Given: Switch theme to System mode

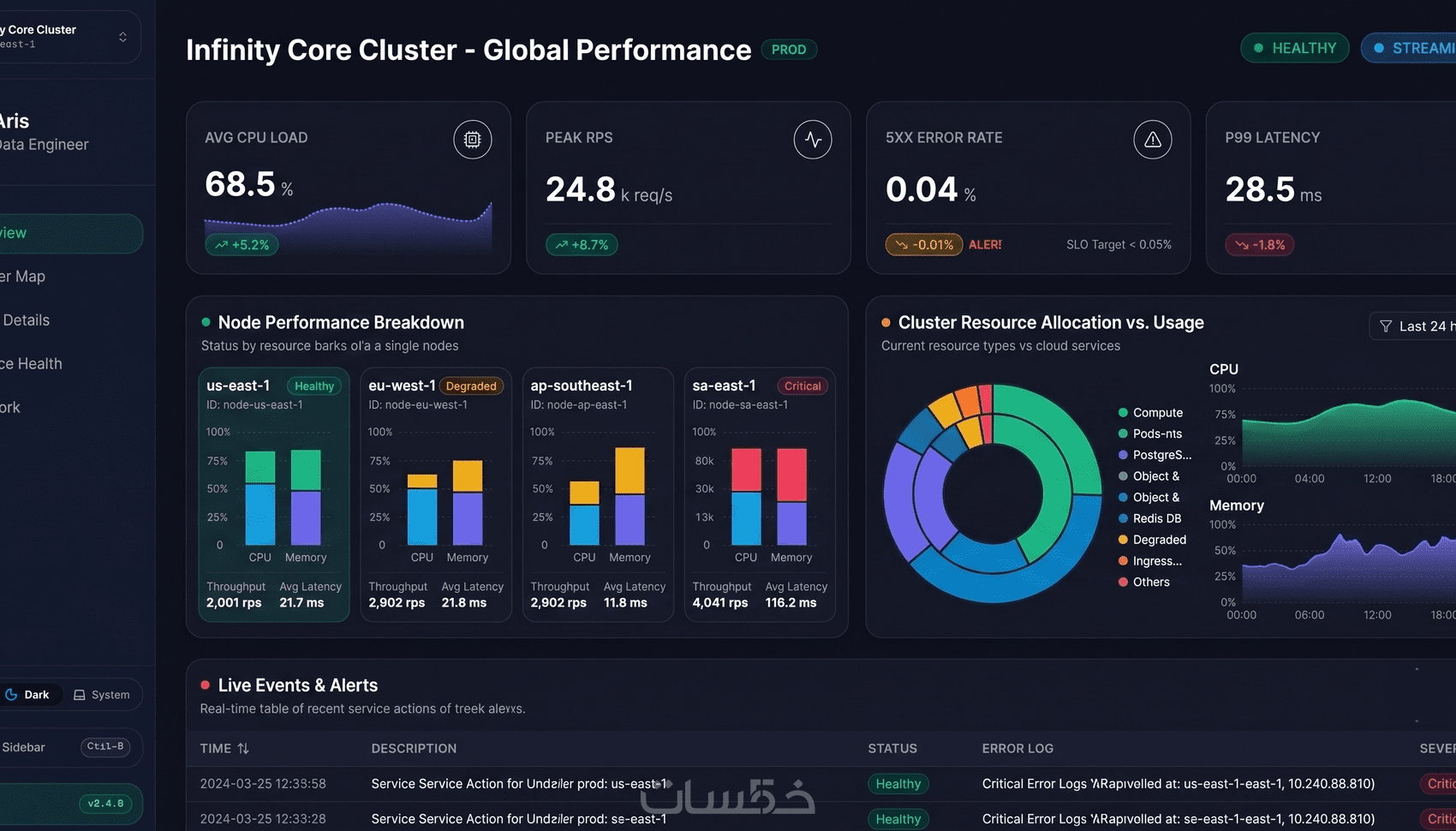Looking at the screenshot, I should coord(102,695).
